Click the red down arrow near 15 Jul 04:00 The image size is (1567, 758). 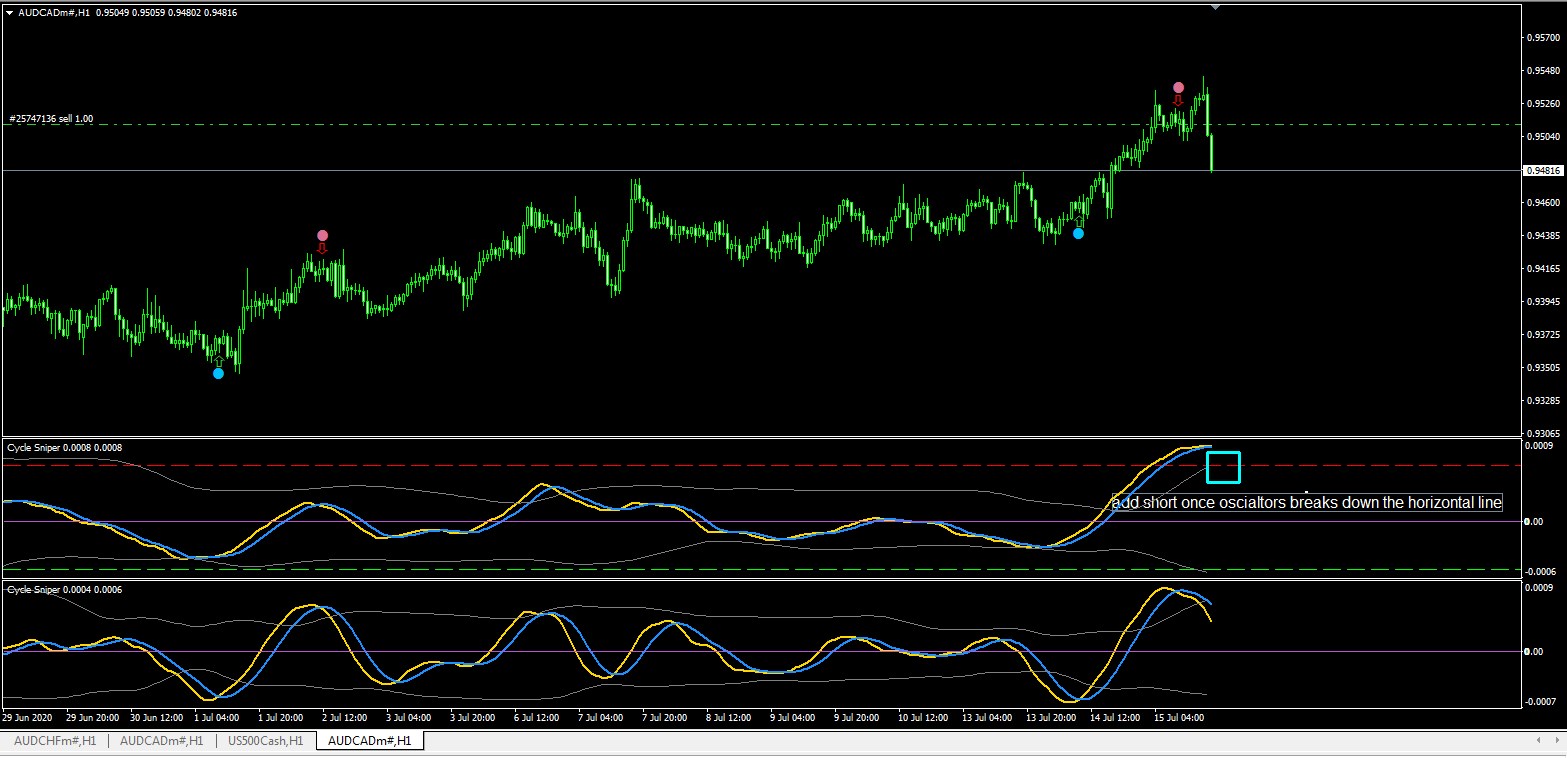tap(1178, 100)
